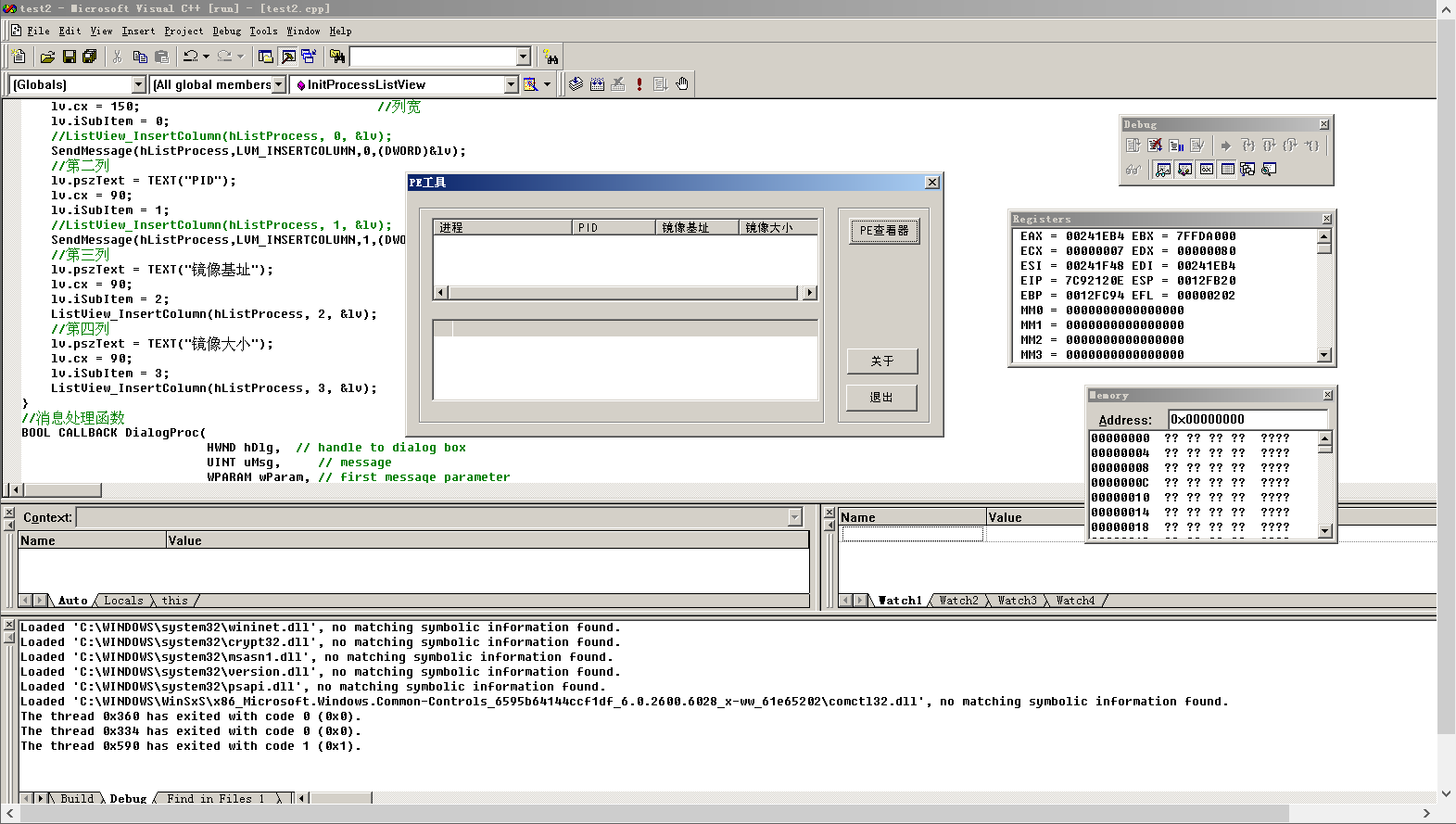Toggle the Workspace pane toolbar button

[266, 57]
